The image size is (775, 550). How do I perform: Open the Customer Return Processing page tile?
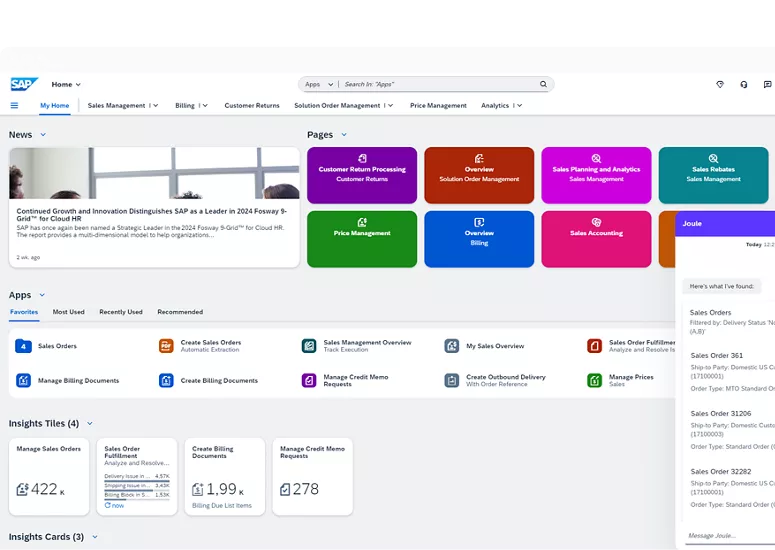tap(362, 175)
